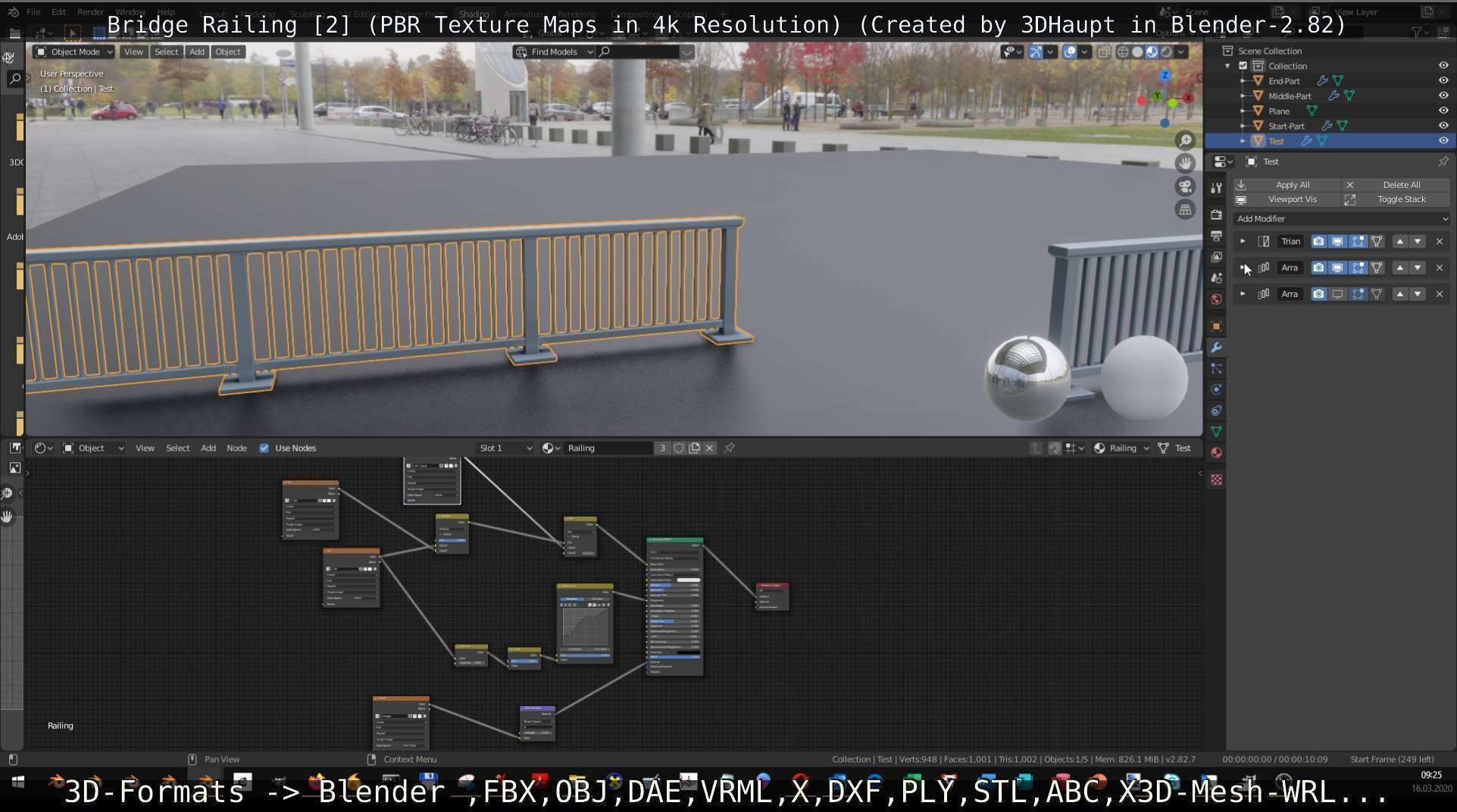Toggle X-ray view in viewport header
Image resolution: width=1457 pixels, height=812 pixels.
[x=1104, y=52]
